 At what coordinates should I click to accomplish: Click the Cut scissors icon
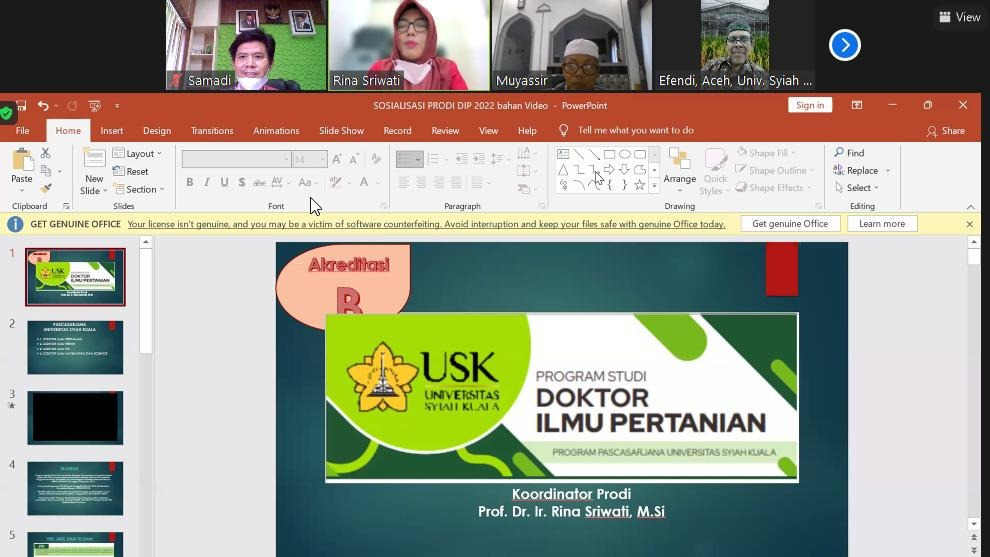[45, 153]
